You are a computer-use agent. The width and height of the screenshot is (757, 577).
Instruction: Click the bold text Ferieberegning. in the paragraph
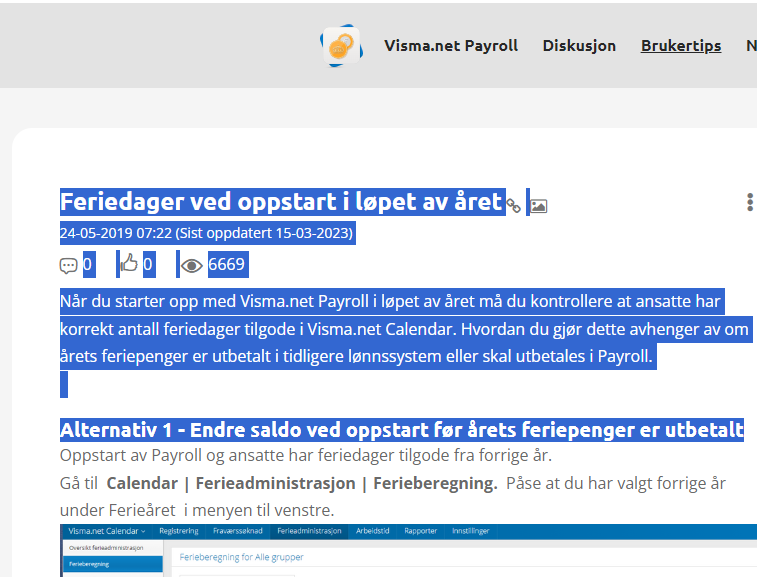pos(435,483)
